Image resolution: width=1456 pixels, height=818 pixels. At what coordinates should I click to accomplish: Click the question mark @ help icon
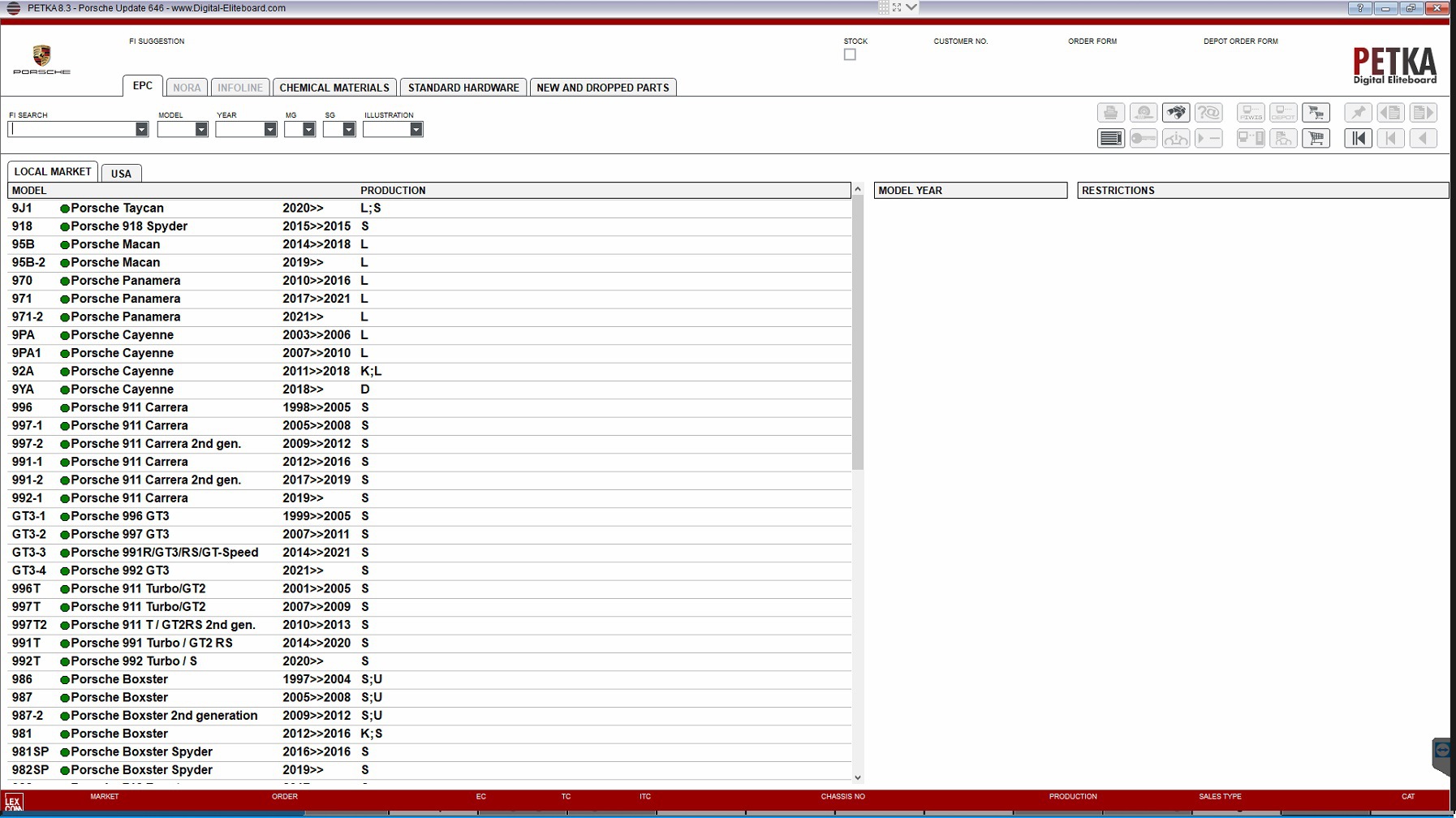1208,113
